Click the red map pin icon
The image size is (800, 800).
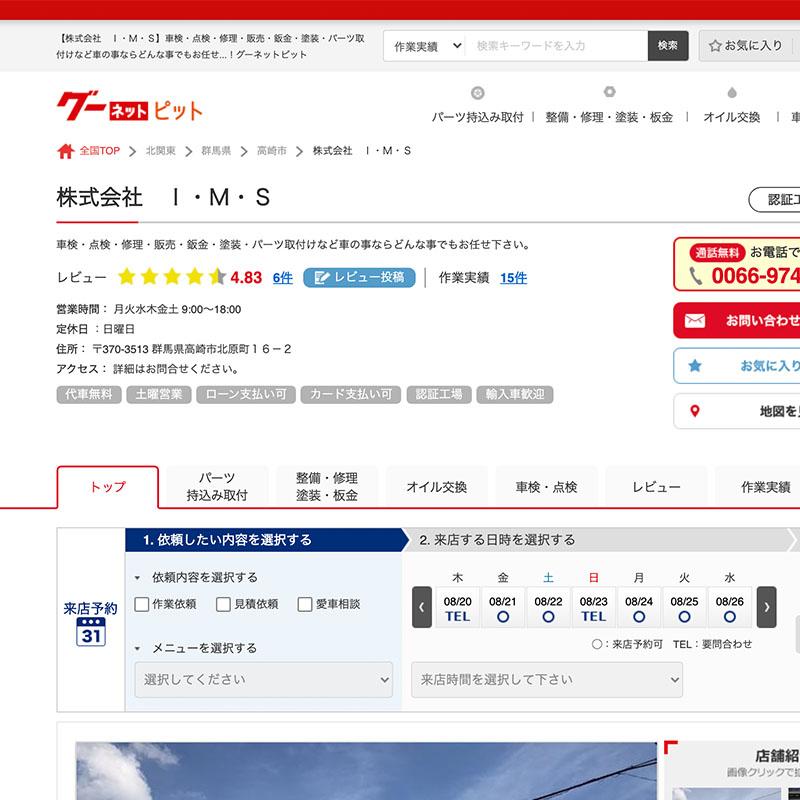click(694, 411)
